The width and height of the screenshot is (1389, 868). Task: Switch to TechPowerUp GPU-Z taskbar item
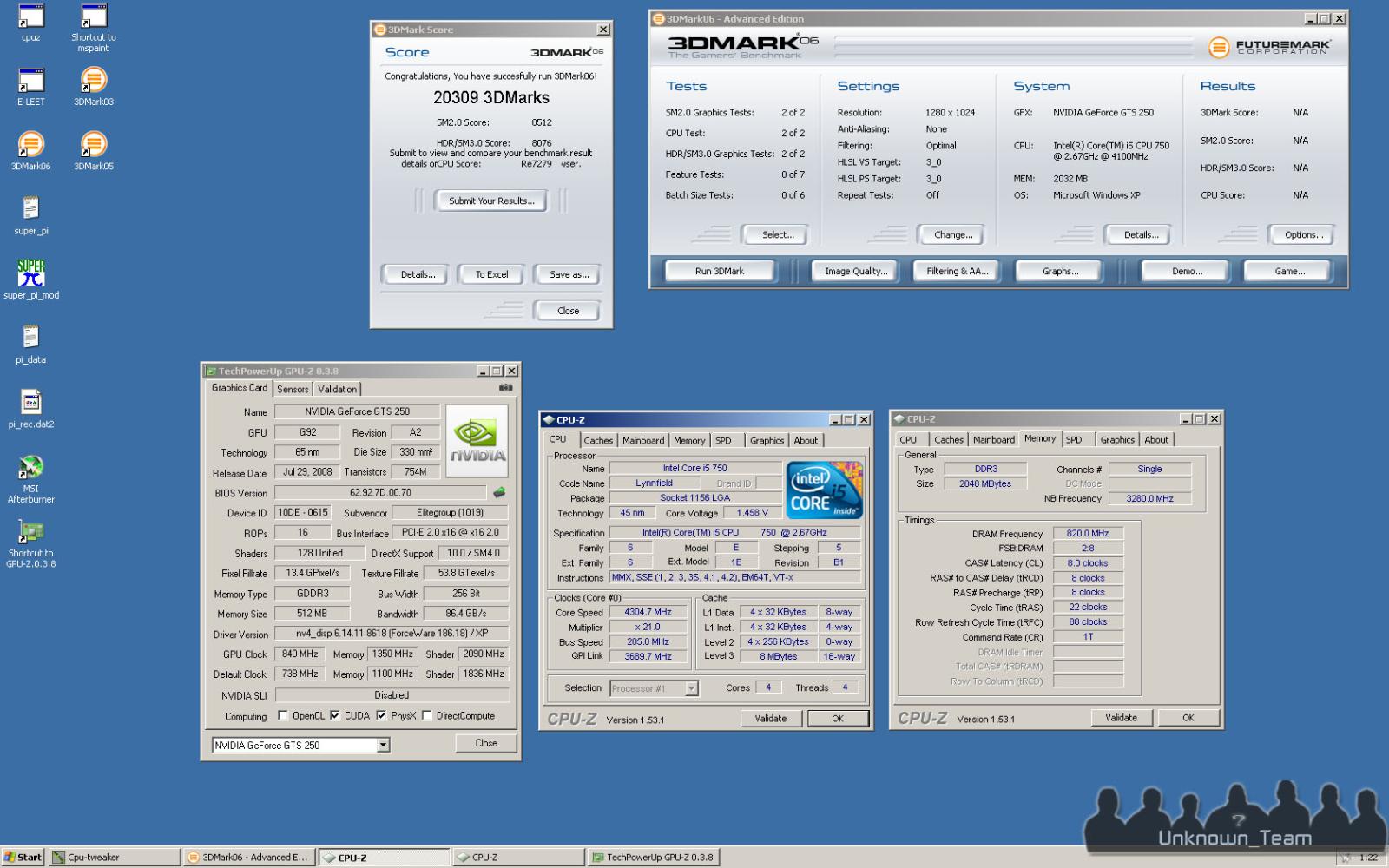[653, 857]
